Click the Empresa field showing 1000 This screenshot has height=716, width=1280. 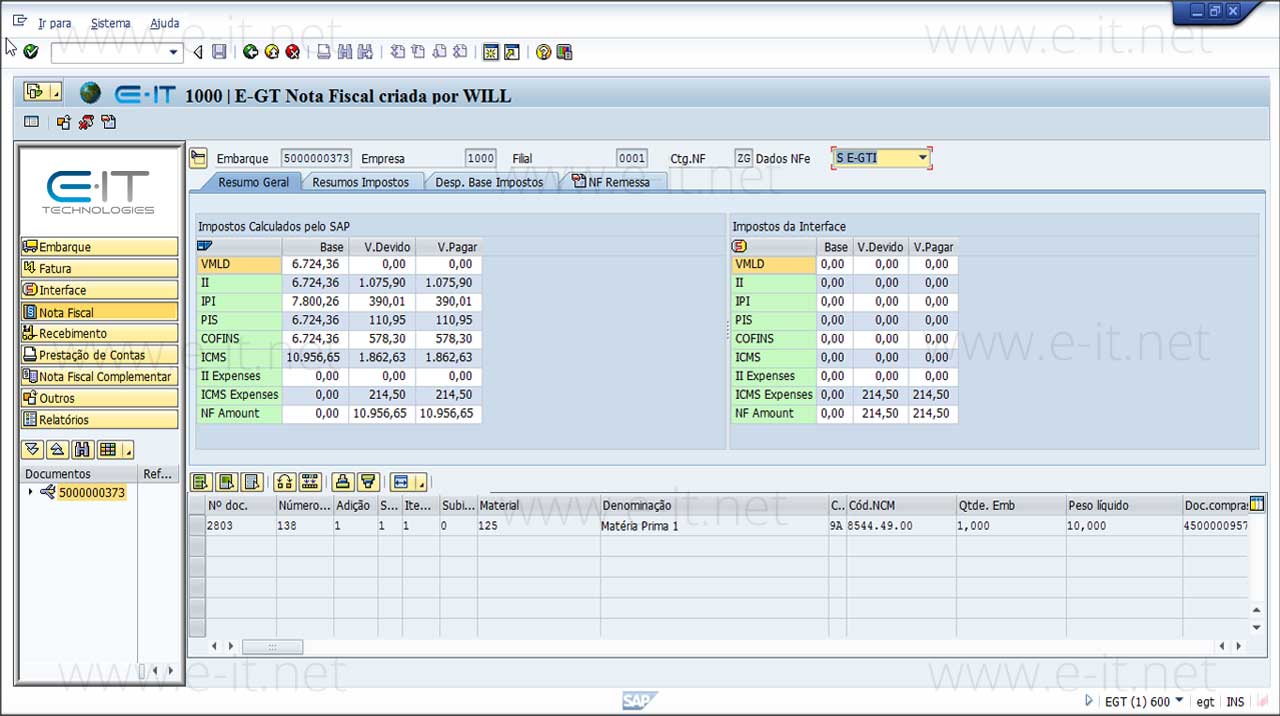click(x=481, y=158)
